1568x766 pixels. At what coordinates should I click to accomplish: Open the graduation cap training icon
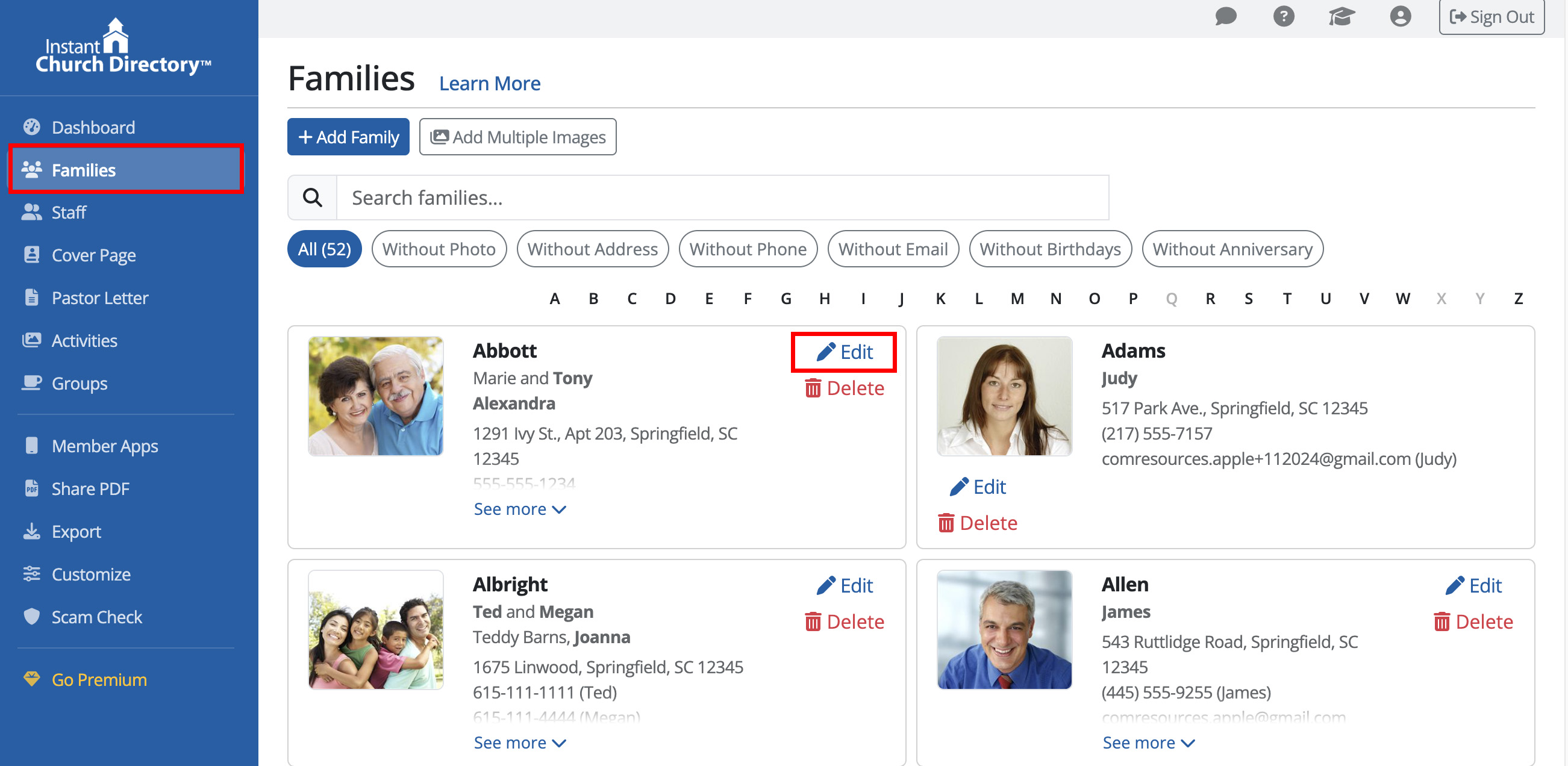click(x=1341, y=16)
